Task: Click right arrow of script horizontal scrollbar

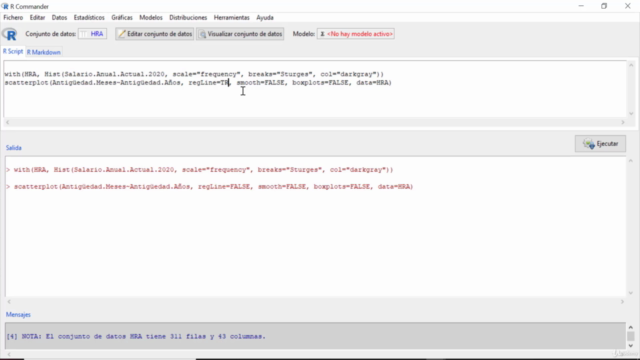Action: (x=623, y=122)
